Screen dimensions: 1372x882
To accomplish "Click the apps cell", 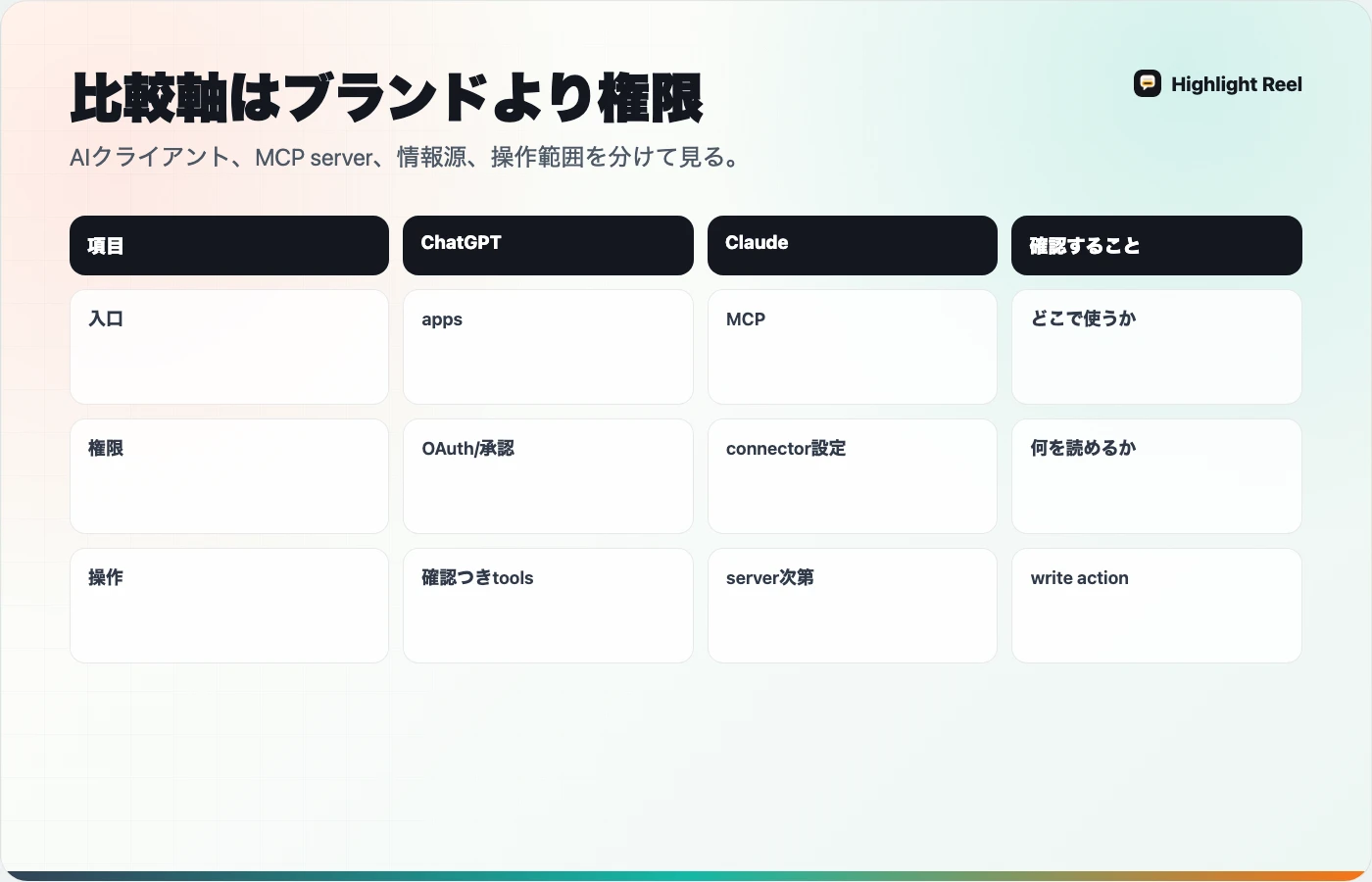I will [548, 347].
